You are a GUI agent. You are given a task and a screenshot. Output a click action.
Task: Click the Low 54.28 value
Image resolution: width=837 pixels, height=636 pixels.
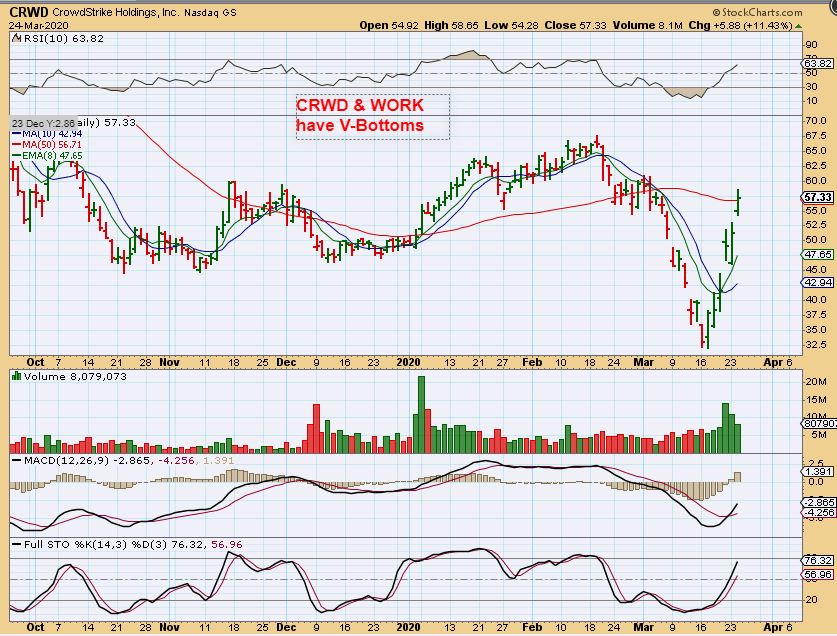(x=511, y=25)
